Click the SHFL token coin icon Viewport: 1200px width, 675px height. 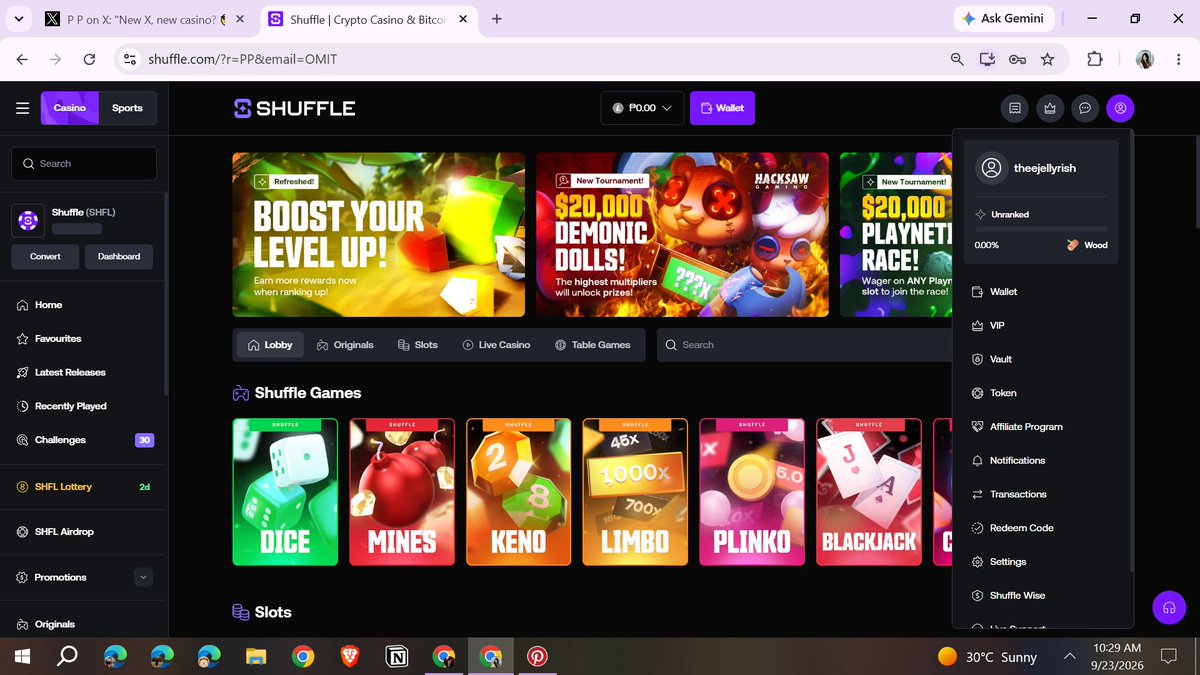click(x=29, y=220)
